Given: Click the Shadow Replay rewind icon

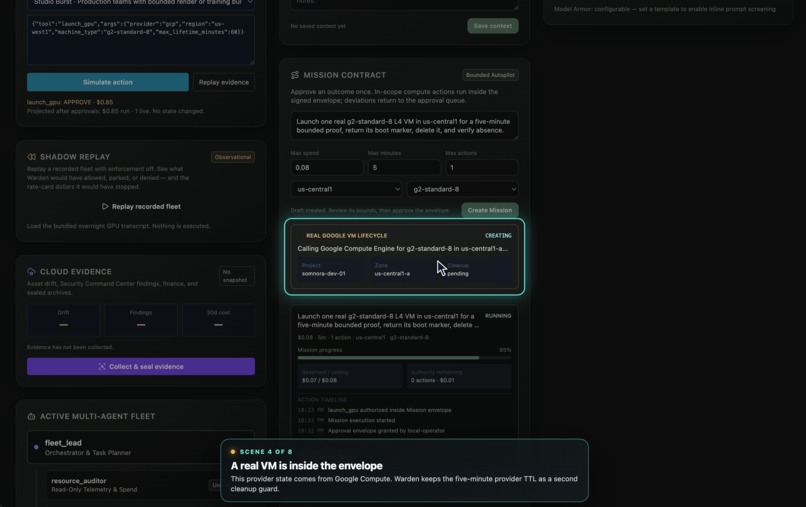Looking at the screenshot, I should coord(31,157).
